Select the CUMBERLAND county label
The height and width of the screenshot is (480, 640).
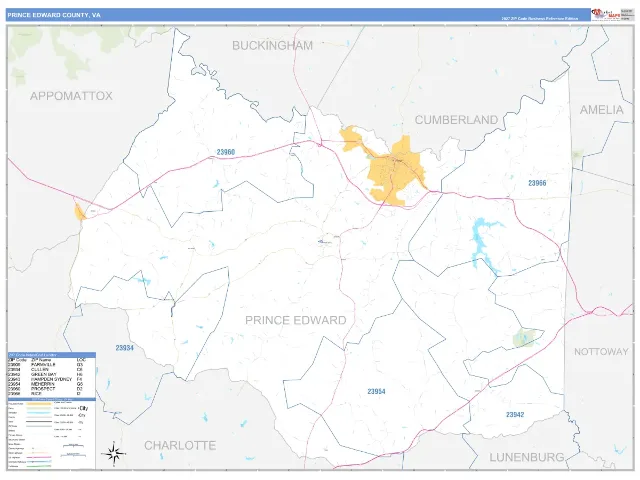click(456, 120)
